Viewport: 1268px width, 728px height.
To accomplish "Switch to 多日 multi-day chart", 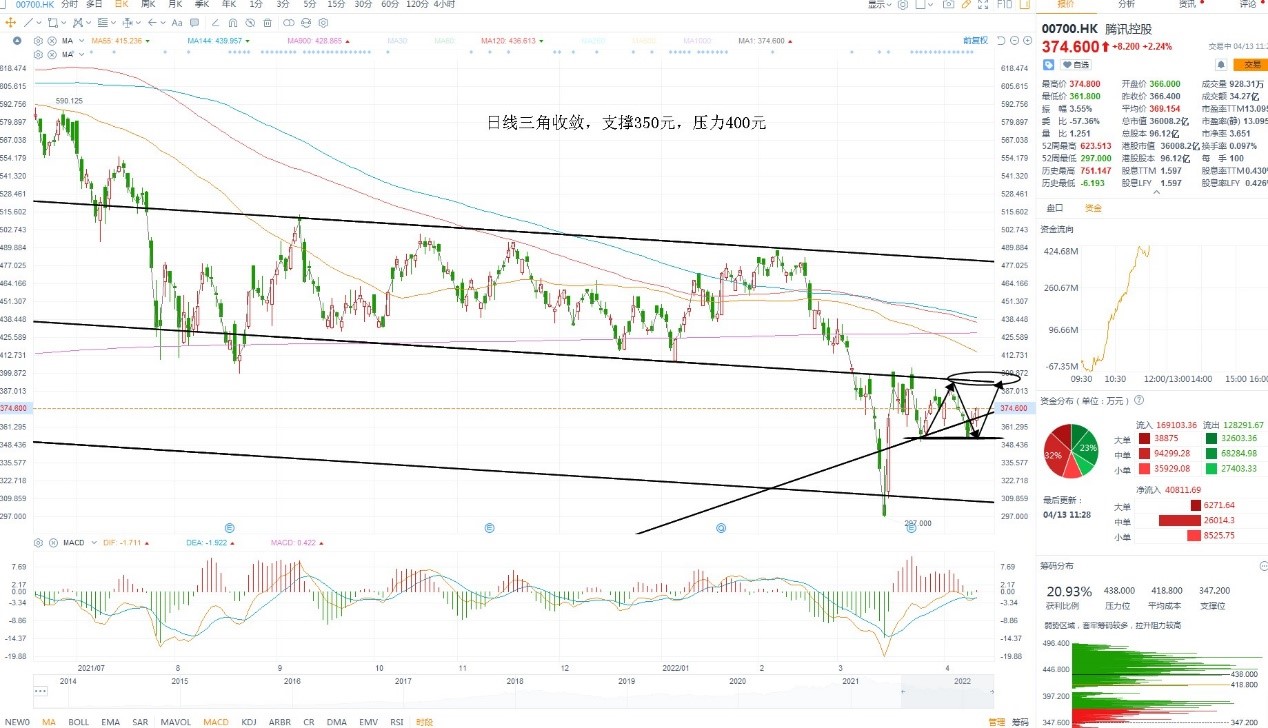I will tap(94, 4).
